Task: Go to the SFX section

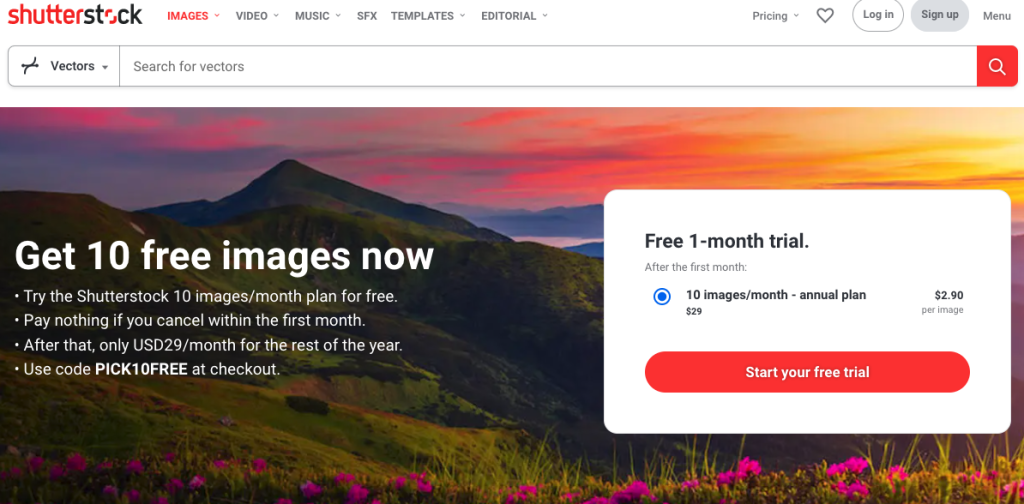Action: (x=367, y=16)
